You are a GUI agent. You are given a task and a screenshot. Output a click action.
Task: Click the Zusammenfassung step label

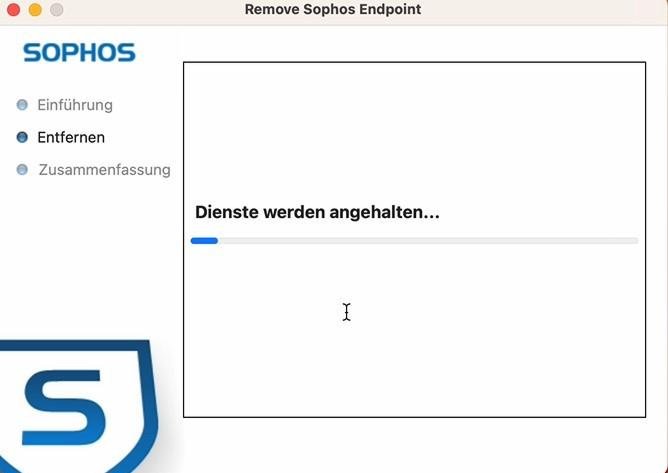pos(104,170)
